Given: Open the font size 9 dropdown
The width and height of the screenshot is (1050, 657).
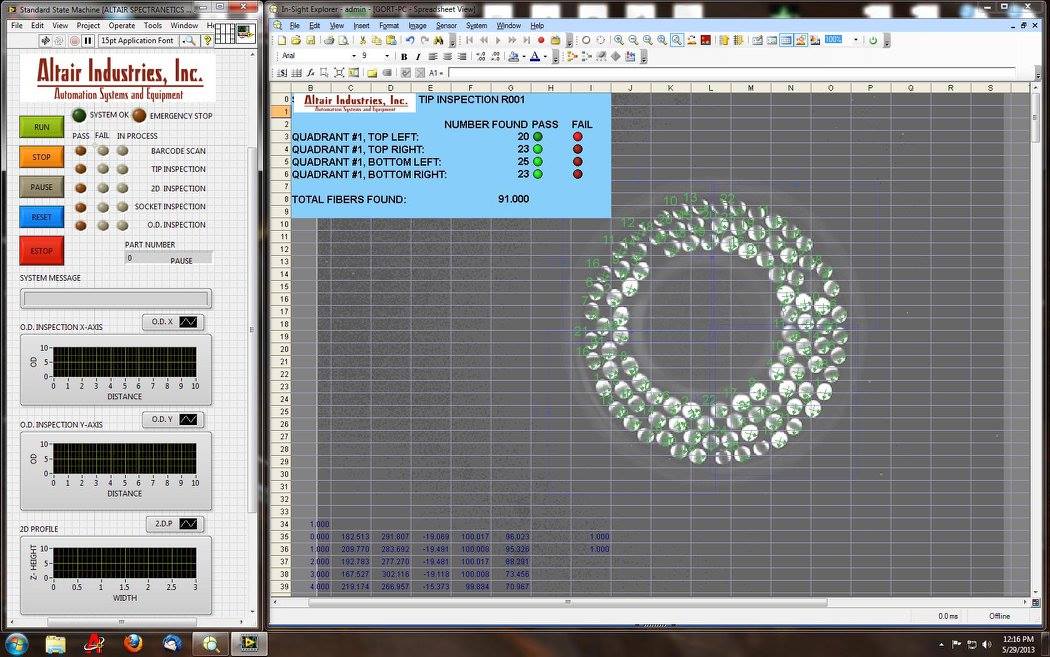Looking at the screenshot, I should 386,56.
